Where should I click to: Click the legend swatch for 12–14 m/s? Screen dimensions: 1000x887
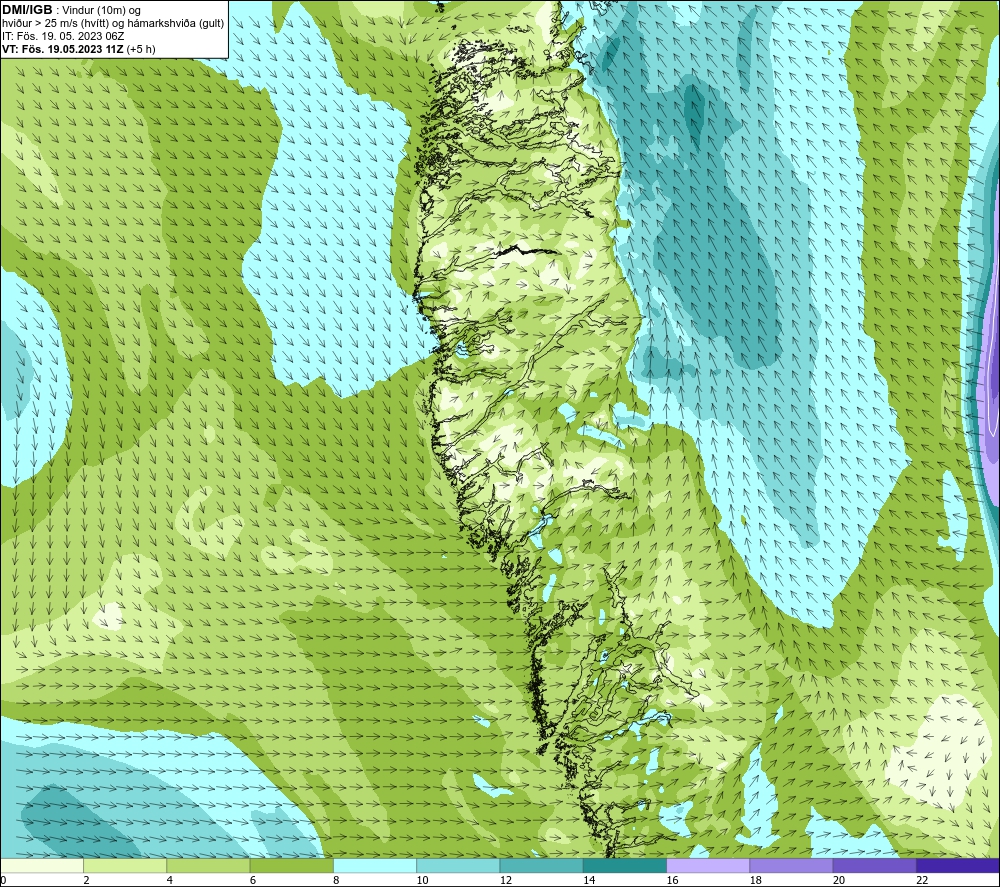click(x=541, y=866)
